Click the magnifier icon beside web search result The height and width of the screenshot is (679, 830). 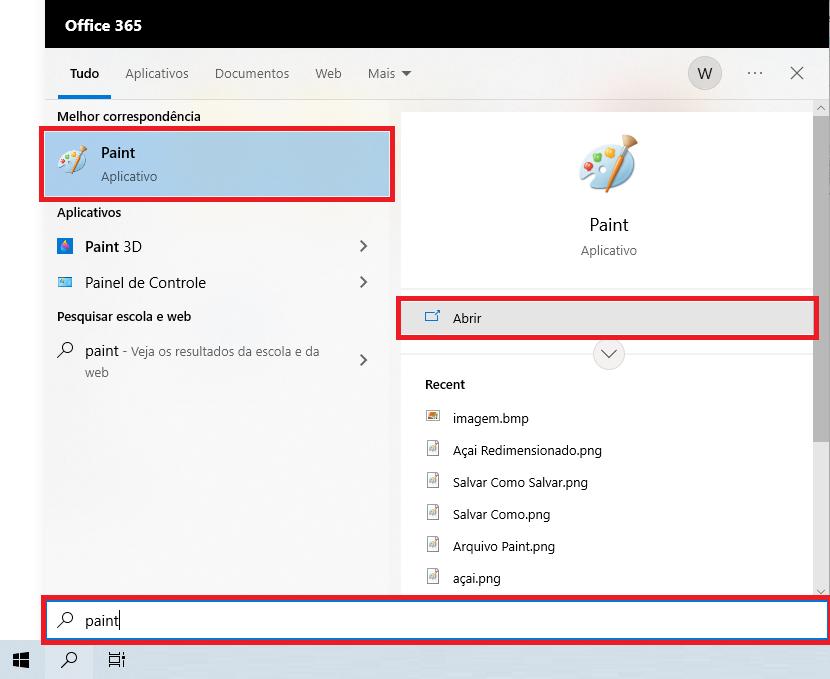pyautogui.click(x=65, y=350)
